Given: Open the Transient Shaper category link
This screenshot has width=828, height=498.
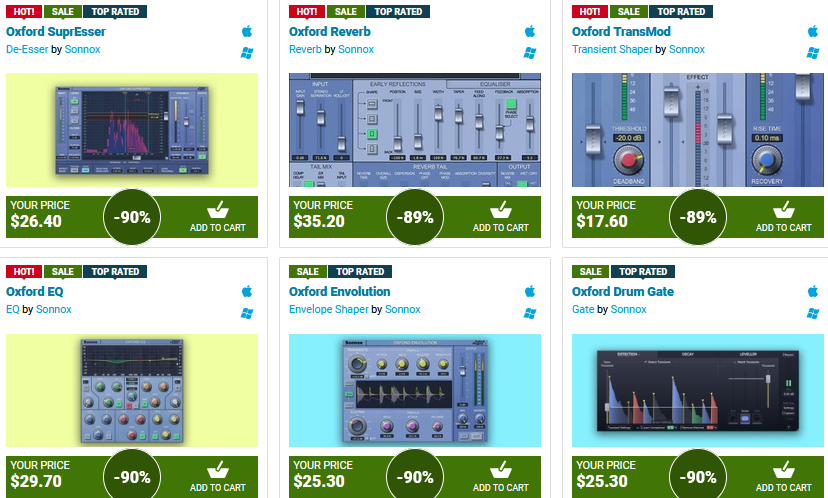Looking at the screenshot, I should click(x=612, y=49).
